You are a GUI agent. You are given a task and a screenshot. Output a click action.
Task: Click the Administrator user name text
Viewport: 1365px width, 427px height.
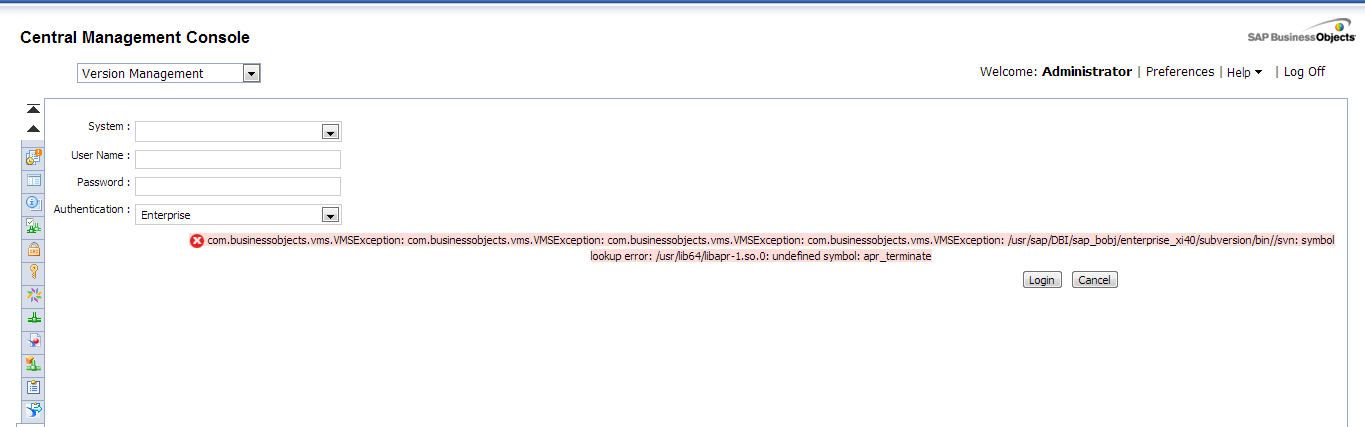[1087, 72]
